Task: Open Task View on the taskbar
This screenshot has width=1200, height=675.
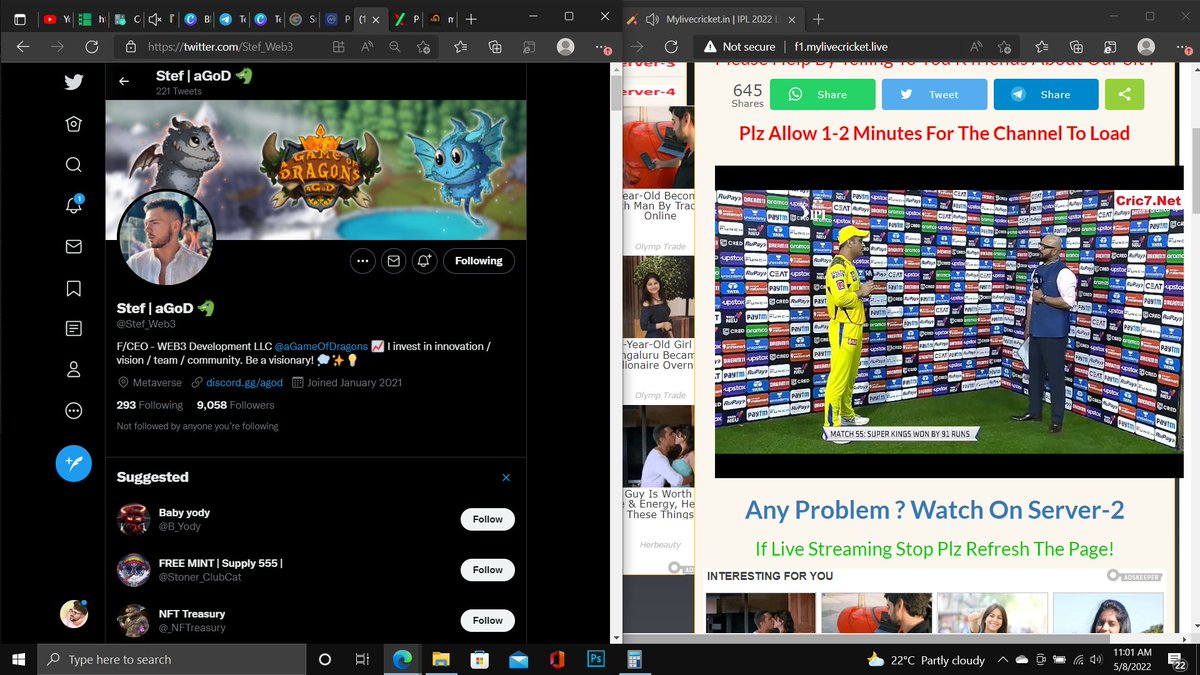Action: coord(363,659)
